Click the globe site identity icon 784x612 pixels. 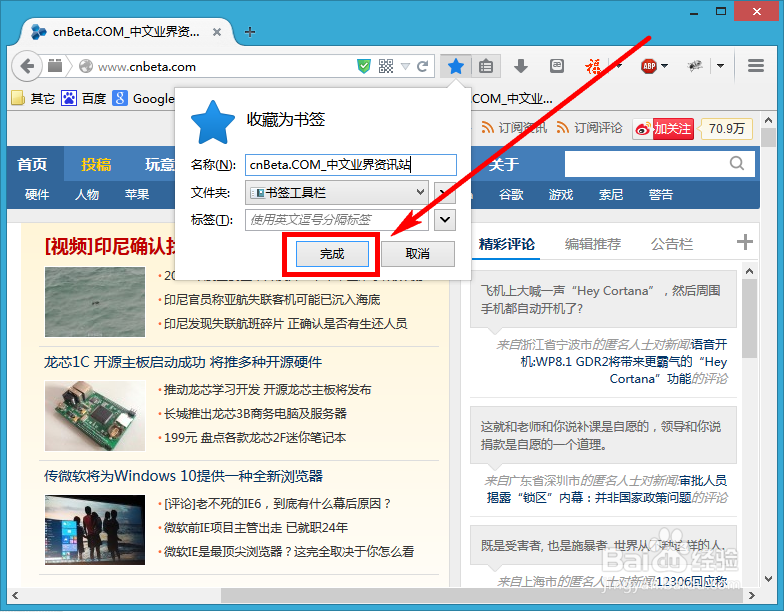click(x=86, y=66)
